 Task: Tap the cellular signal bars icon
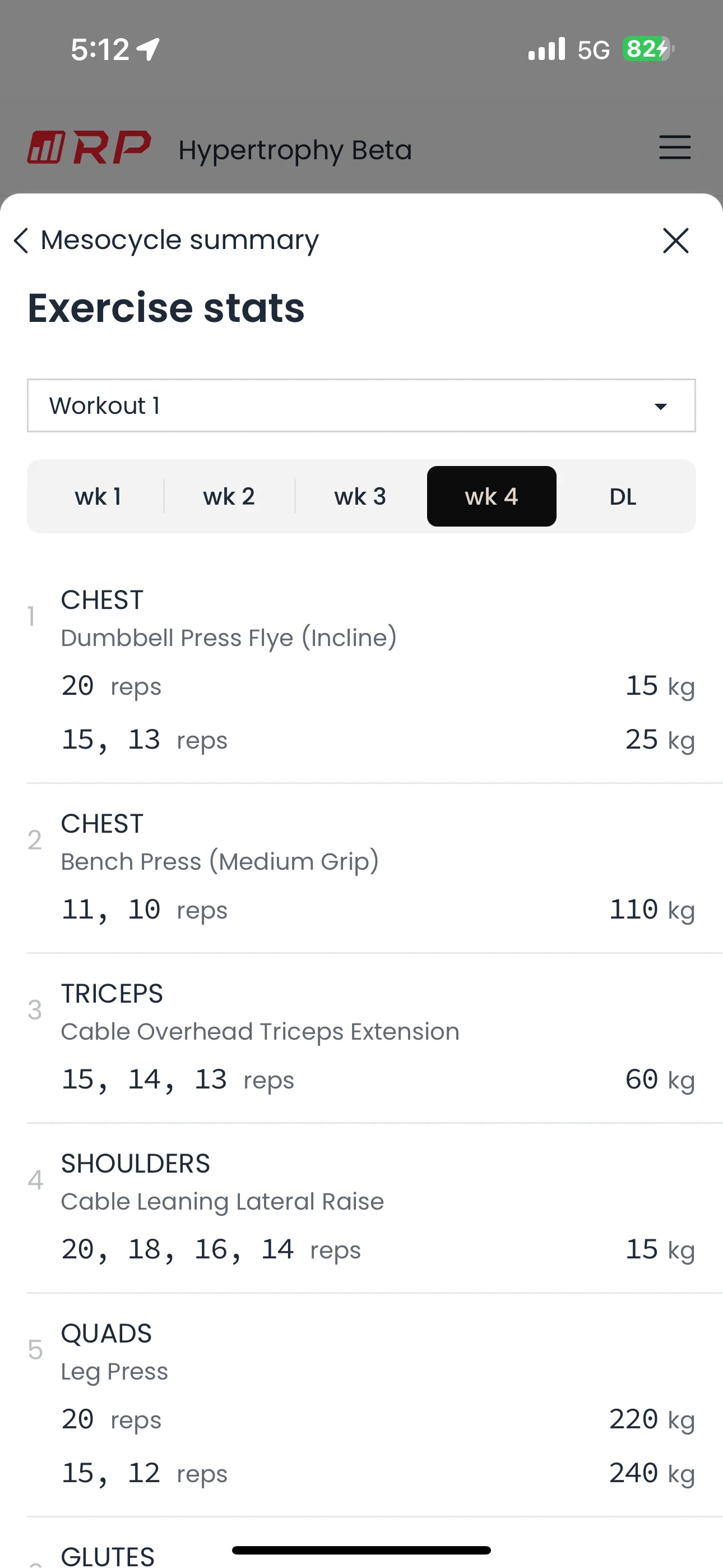pyautogui.click(x=546, y=49)
